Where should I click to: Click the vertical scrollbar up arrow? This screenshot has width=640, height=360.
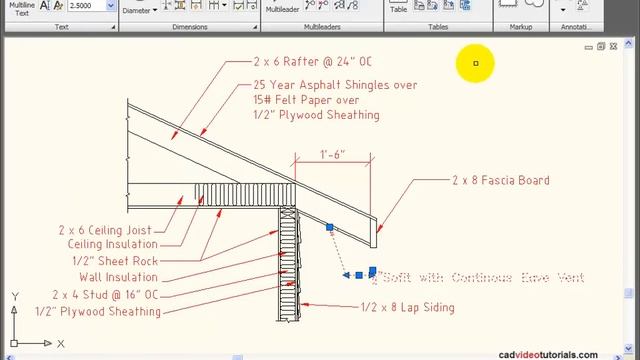pos(629,43)
